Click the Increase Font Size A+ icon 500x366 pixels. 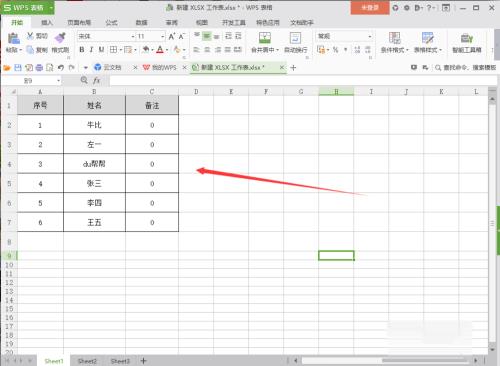tap(172, 36)
